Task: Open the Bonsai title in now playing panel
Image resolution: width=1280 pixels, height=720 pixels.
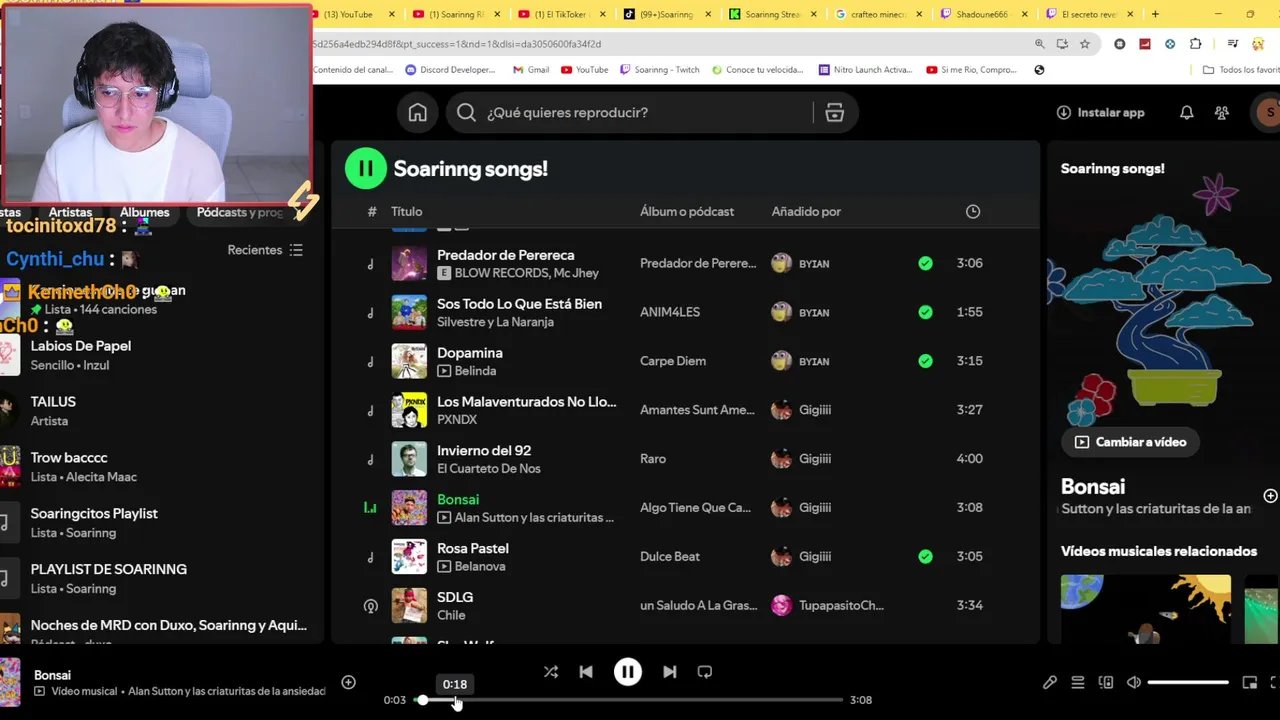Action: [1093, 487]
